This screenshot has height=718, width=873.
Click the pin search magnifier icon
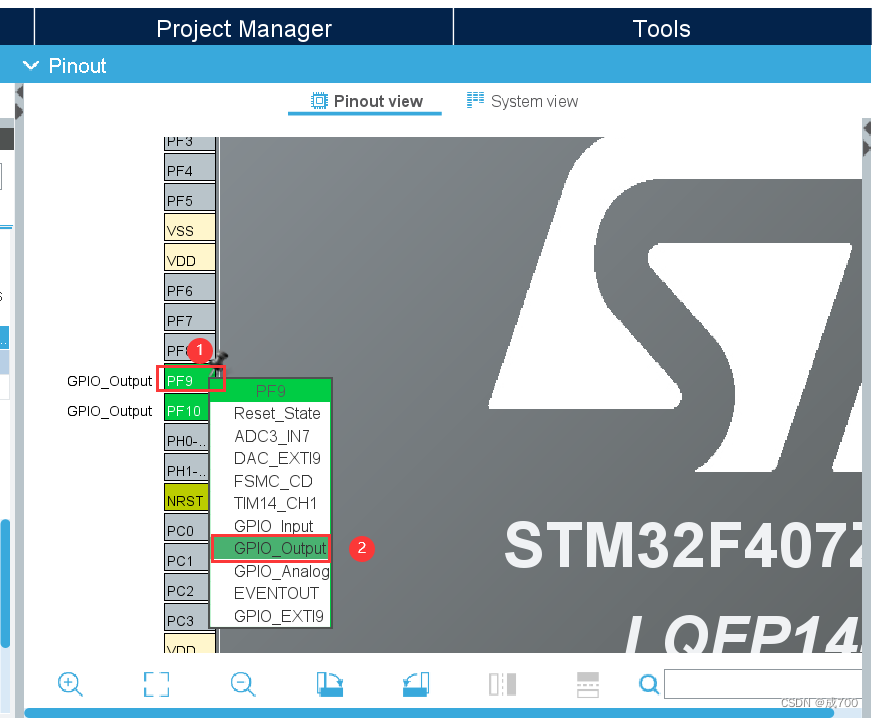point(649,684)
